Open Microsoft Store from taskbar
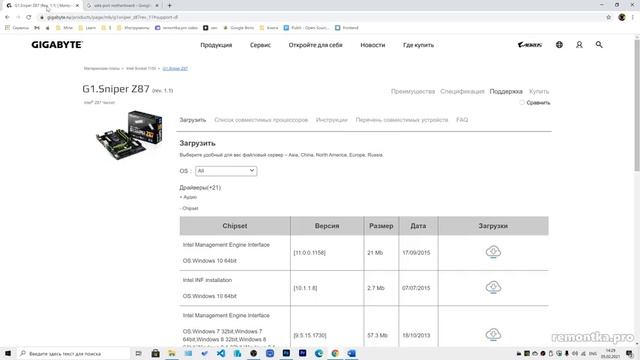 156,353
